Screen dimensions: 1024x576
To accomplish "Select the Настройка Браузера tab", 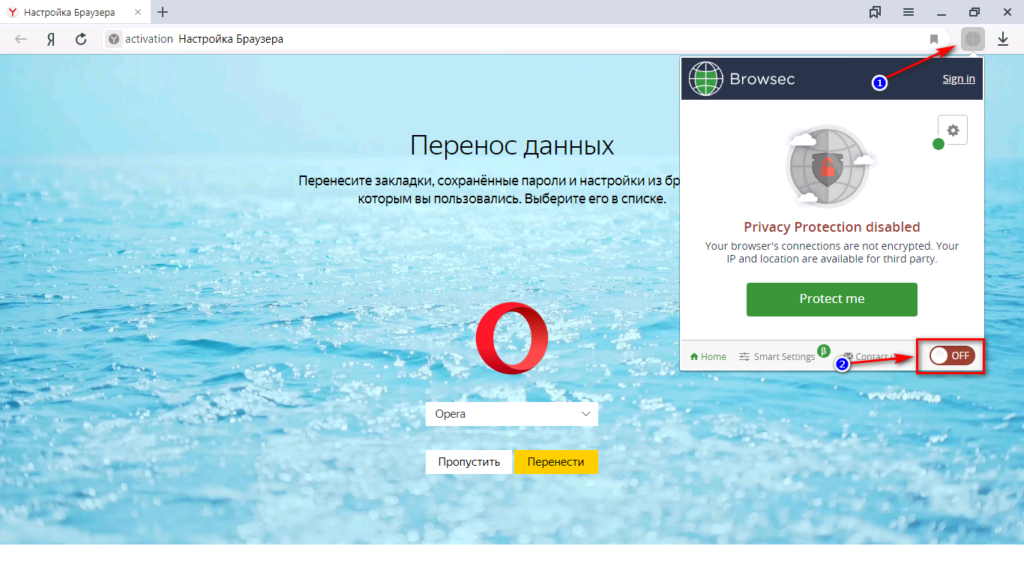I will [74, 12].
